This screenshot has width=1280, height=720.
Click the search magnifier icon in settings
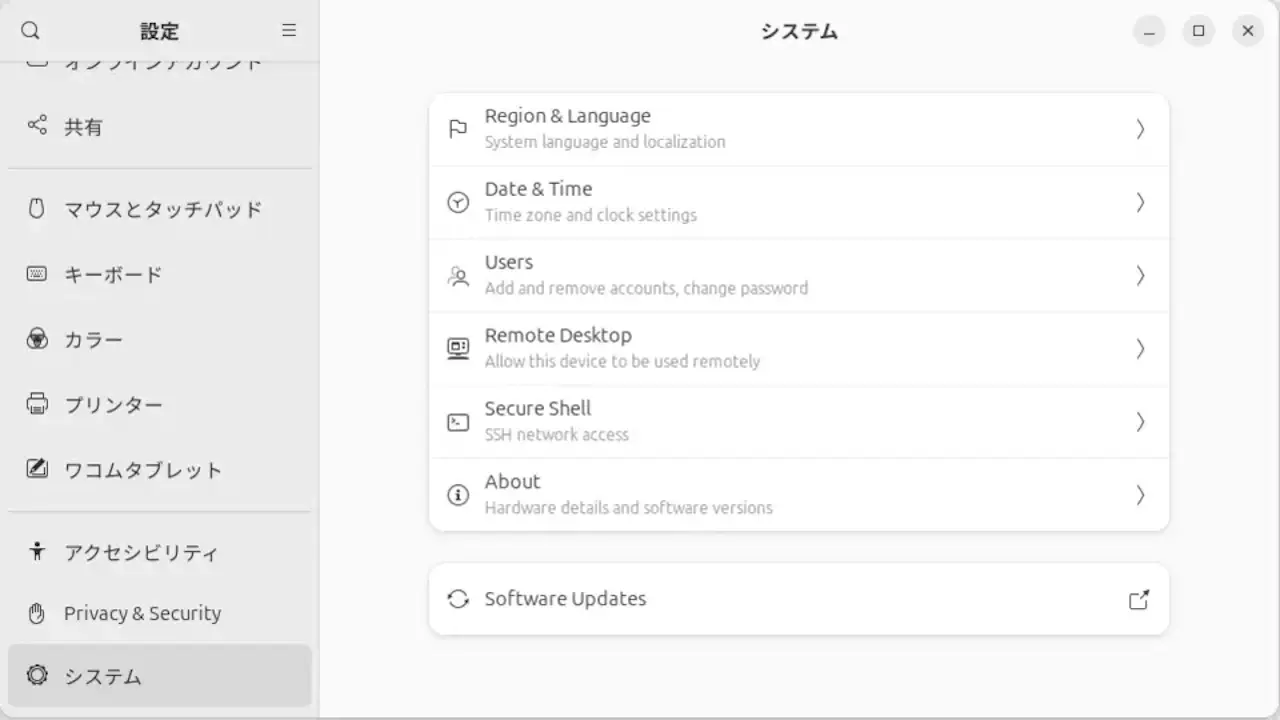coord(30,31)
